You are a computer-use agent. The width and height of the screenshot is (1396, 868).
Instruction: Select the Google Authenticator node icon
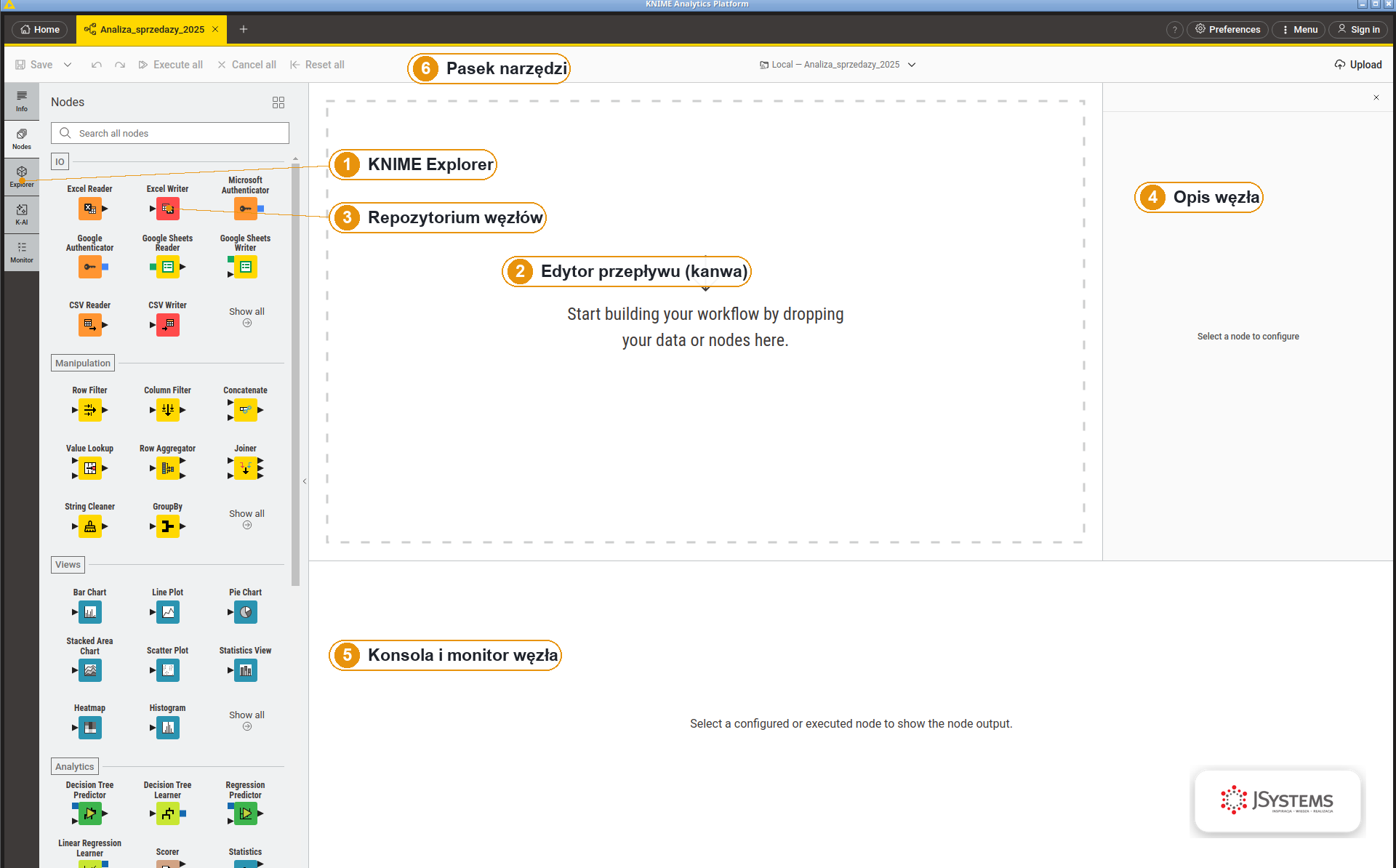tap(90, 267)
